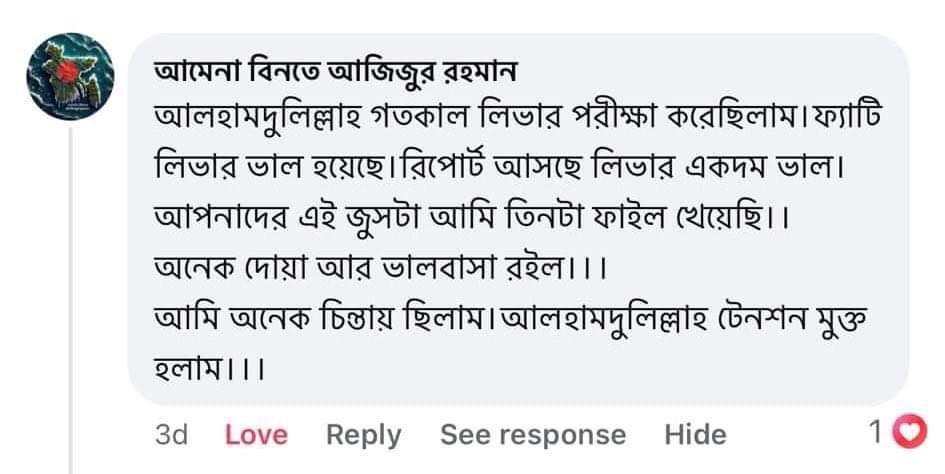Viewport: 945px width, 474px height.
Task: Click Reply under the comment
Action: click(364, 435)
